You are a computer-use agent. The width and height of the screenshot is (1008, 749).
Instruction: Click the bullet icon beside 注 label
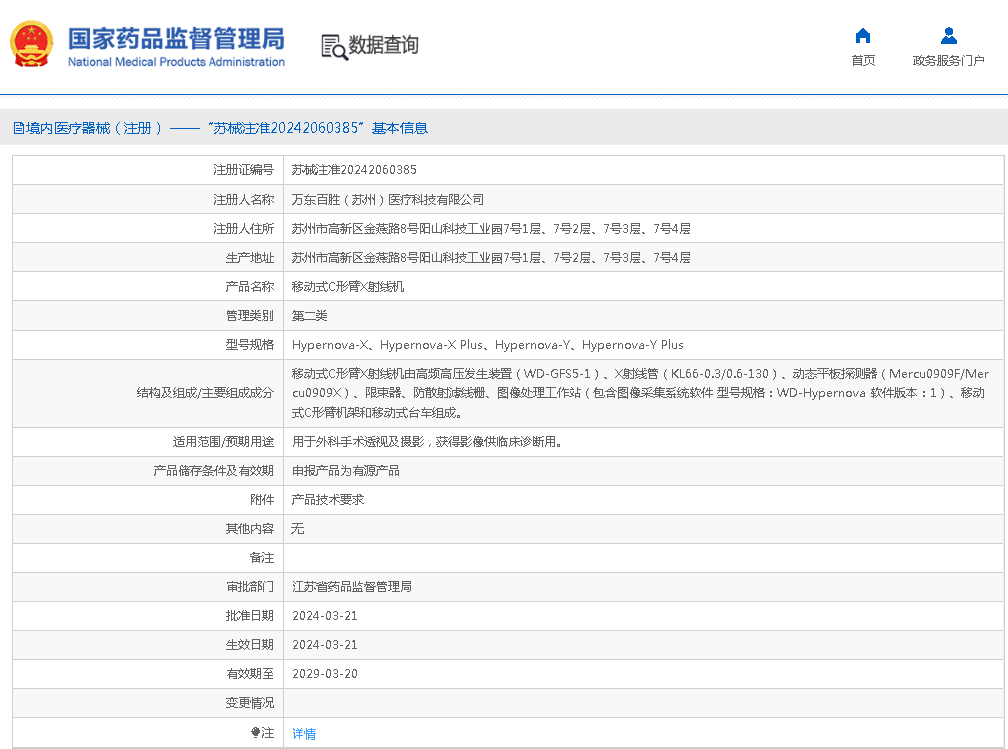point(255,733)
